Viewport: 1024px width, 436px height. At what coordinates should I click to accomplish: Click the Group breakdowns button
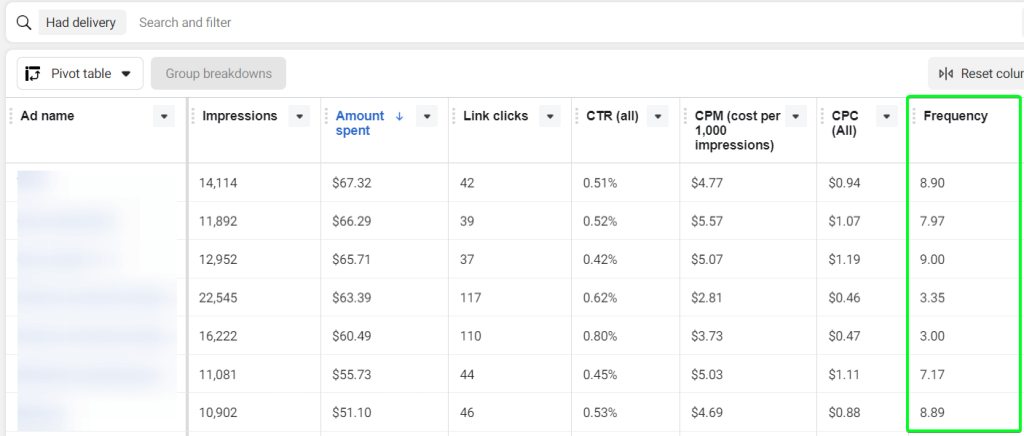(218, 74)
